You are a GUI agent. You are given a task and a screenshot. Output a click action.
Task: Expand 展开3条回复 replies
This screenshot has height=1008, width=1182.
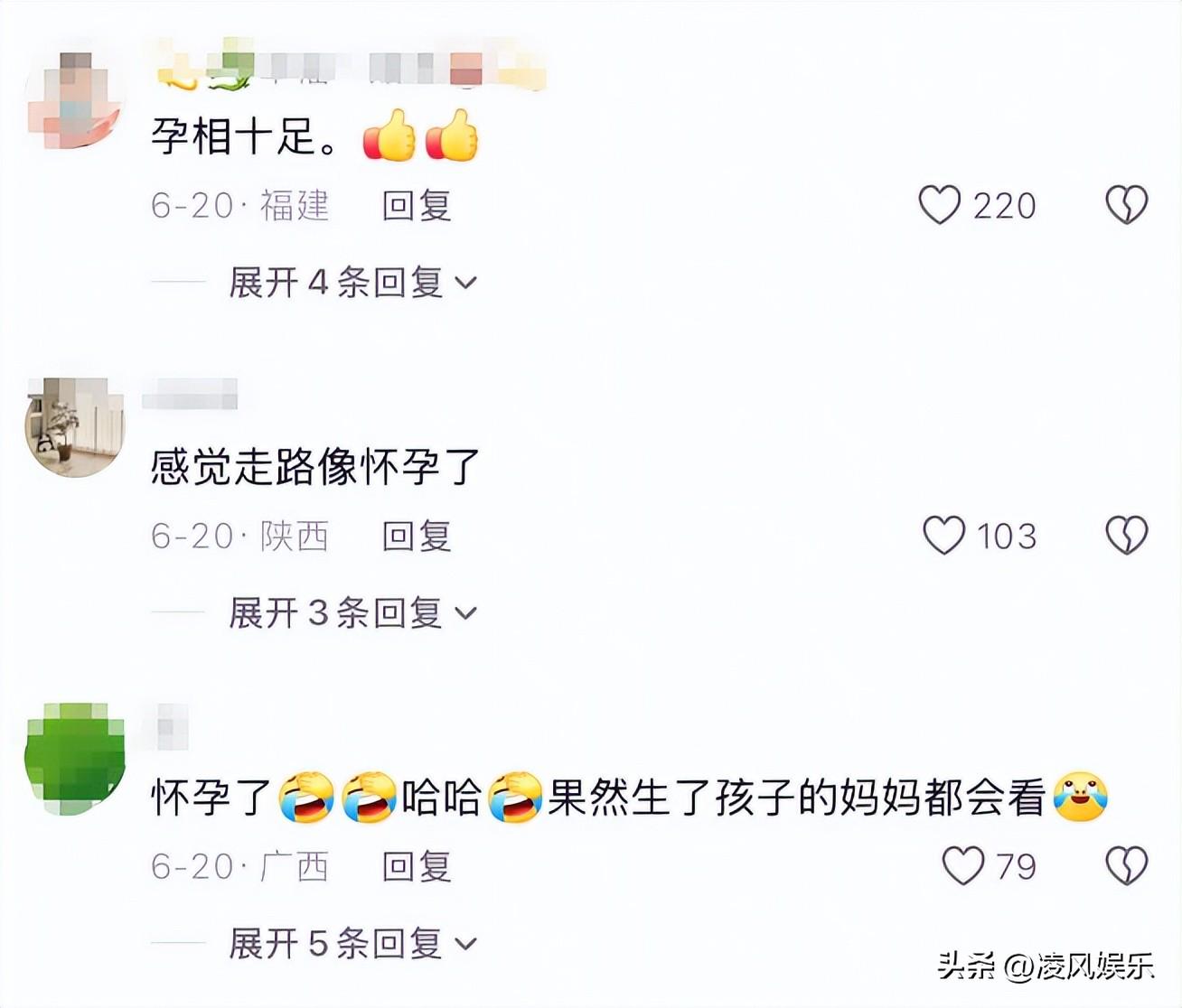[x=352, y=613]
